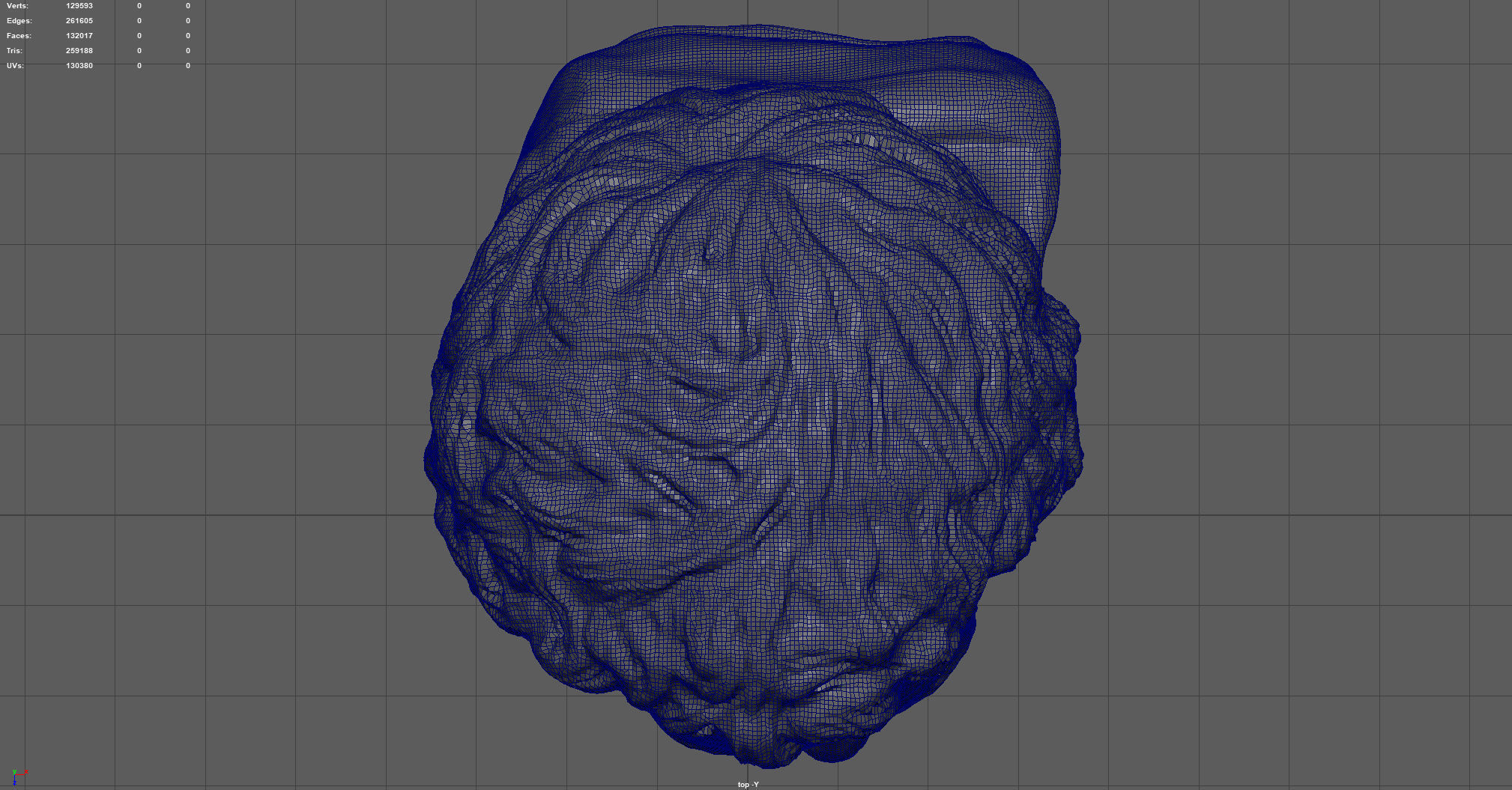Click the UVs count 130380
The width and height of the screenshot is (1512, 790).
coord(79,66)
